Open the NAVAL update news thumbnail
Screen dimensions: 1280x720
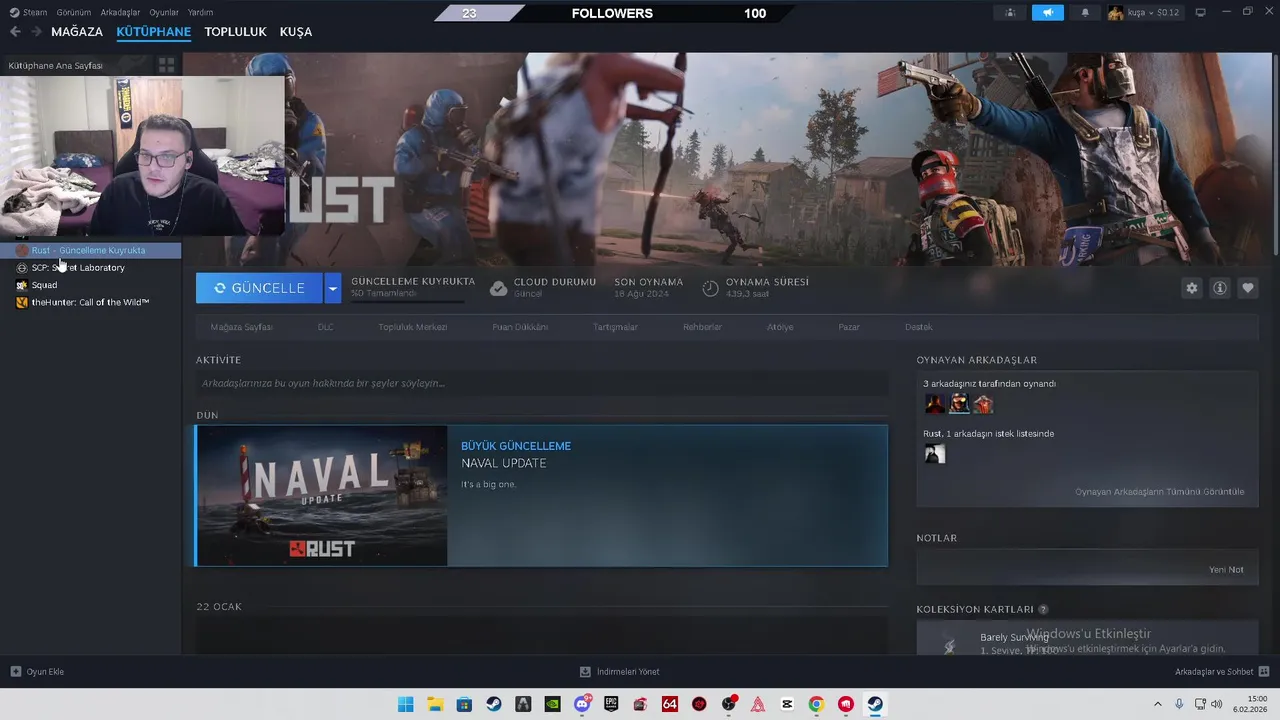(322, 496)
